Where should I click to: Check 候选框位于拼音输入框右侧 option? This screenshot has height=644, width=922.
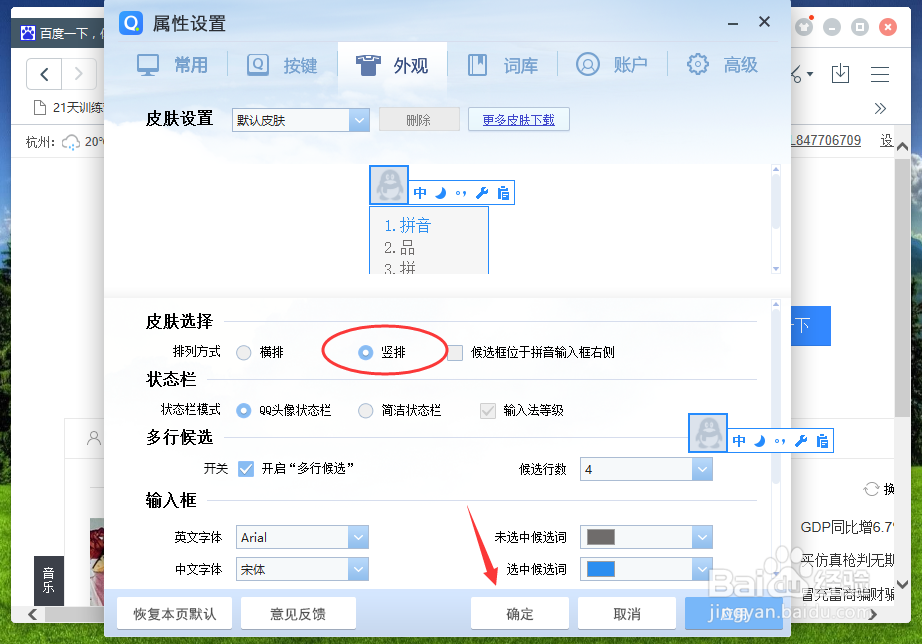(455, 352)
